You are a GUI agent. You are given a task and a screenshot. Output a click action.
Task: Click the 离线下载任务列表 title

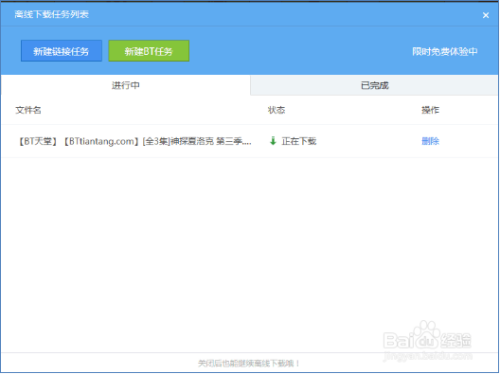coord(52,14)
